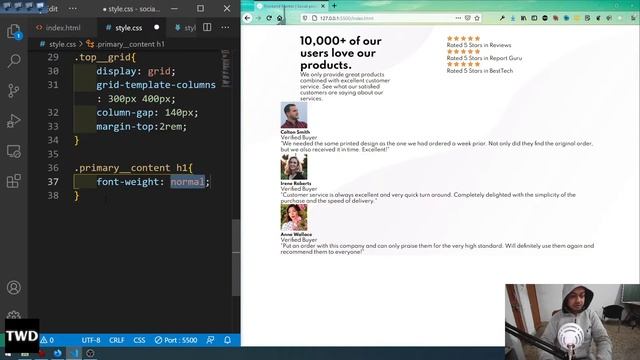Screen dimensions: 640x360
Task: Open the browser Library icon
Action: [523, 18]
